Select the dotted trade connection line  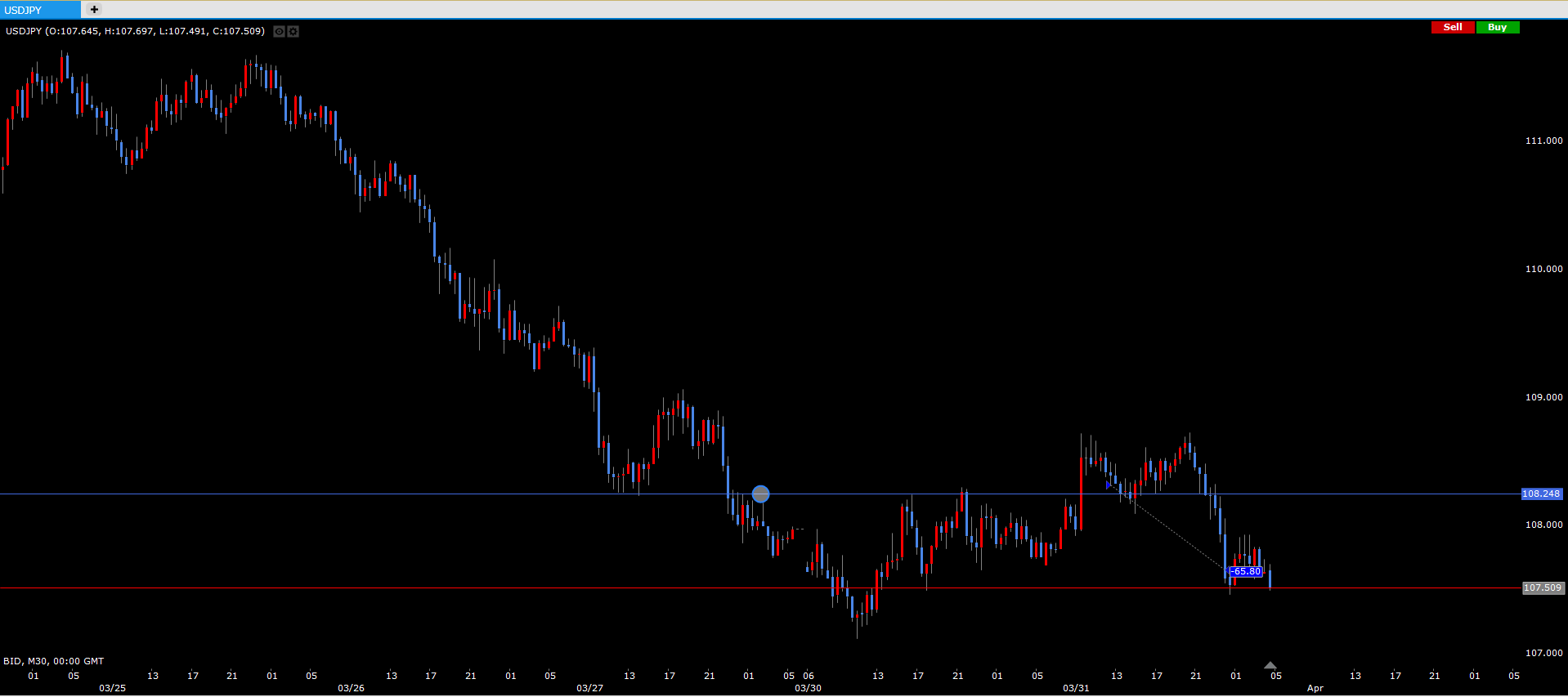coord(1177,536)
